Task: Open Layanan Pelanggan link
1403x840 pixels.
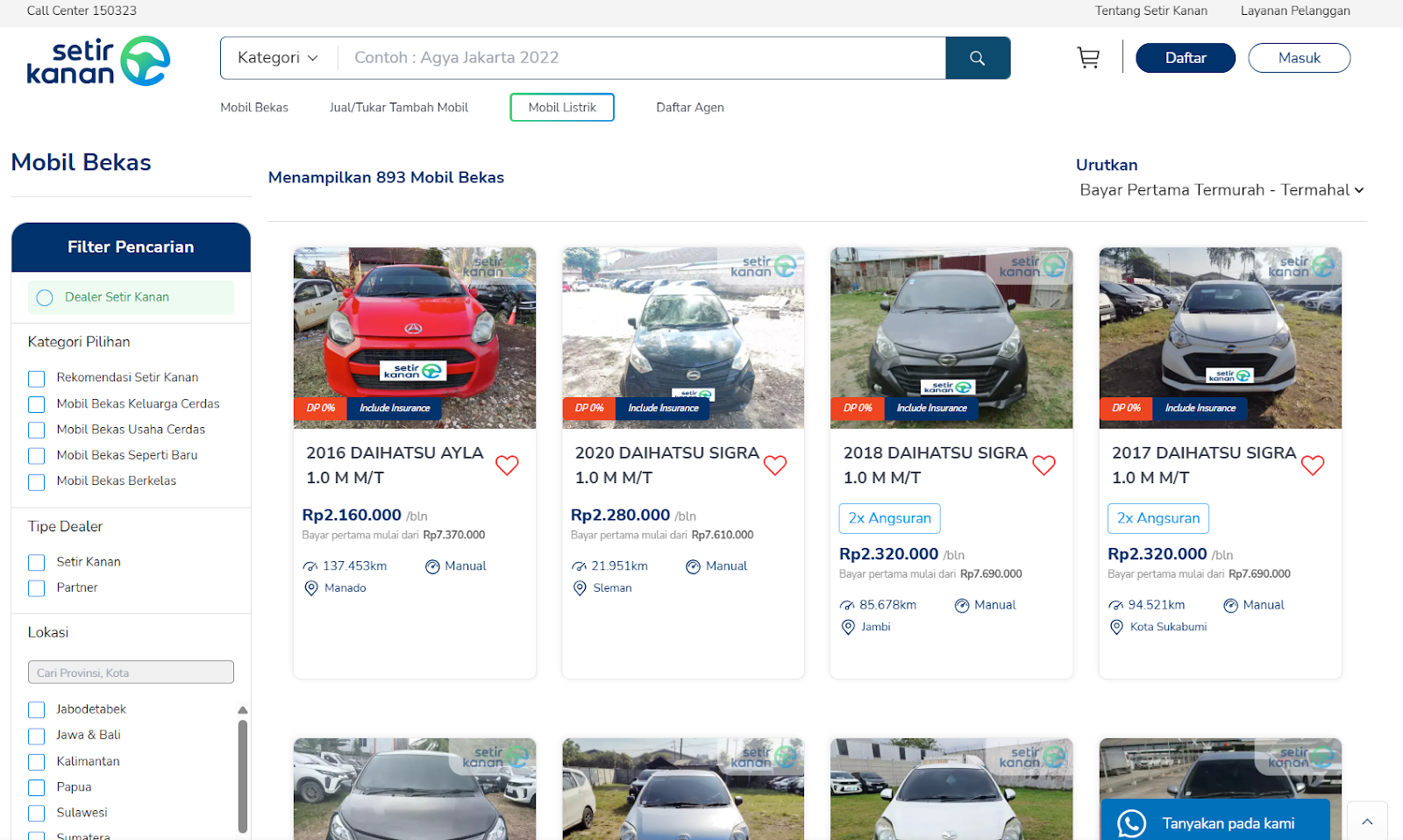Action: pyautogui.click(x=1295, y=11)
